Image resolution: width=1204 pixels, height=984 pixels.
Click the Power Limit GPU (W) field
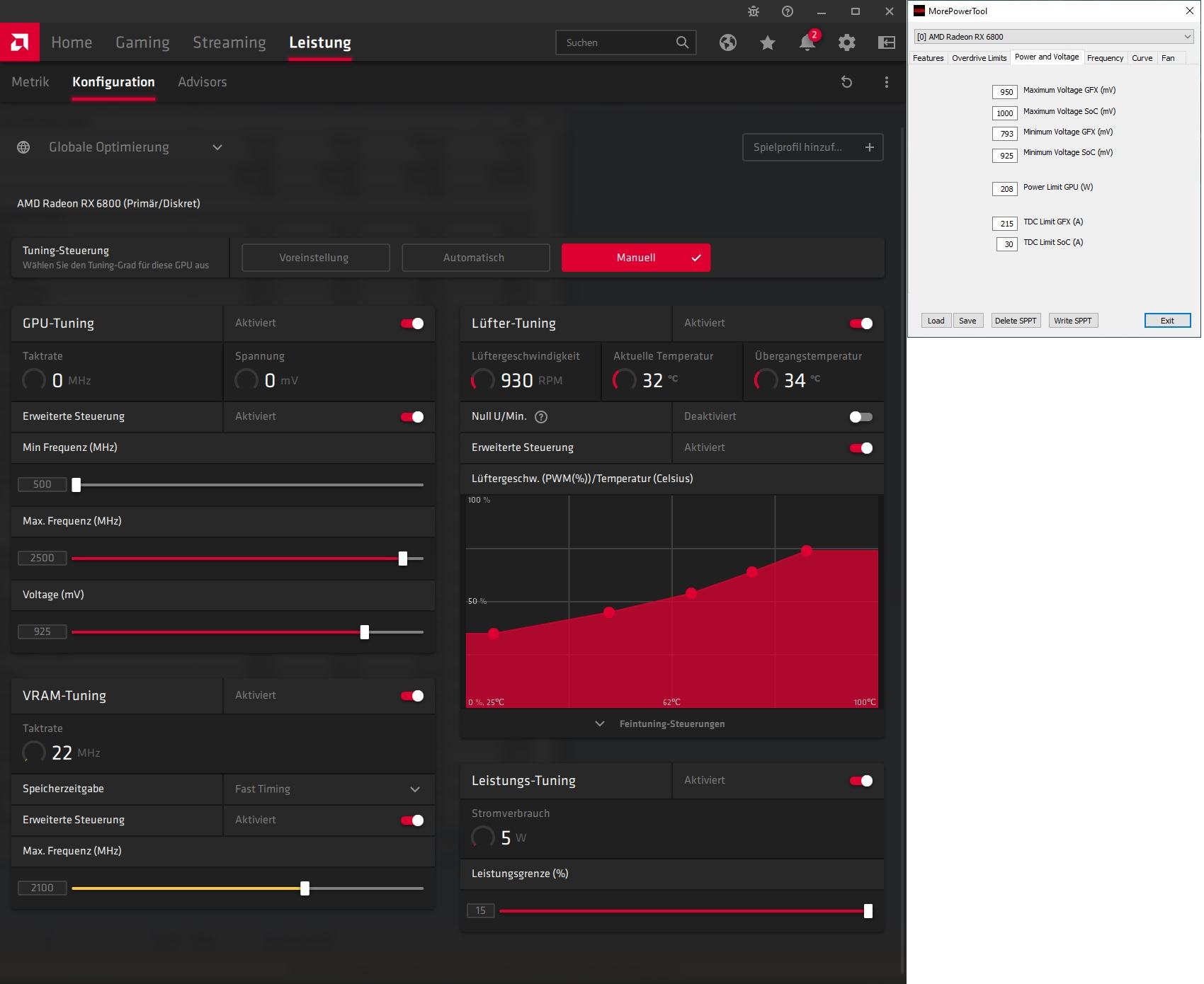tap(1005, 189)
